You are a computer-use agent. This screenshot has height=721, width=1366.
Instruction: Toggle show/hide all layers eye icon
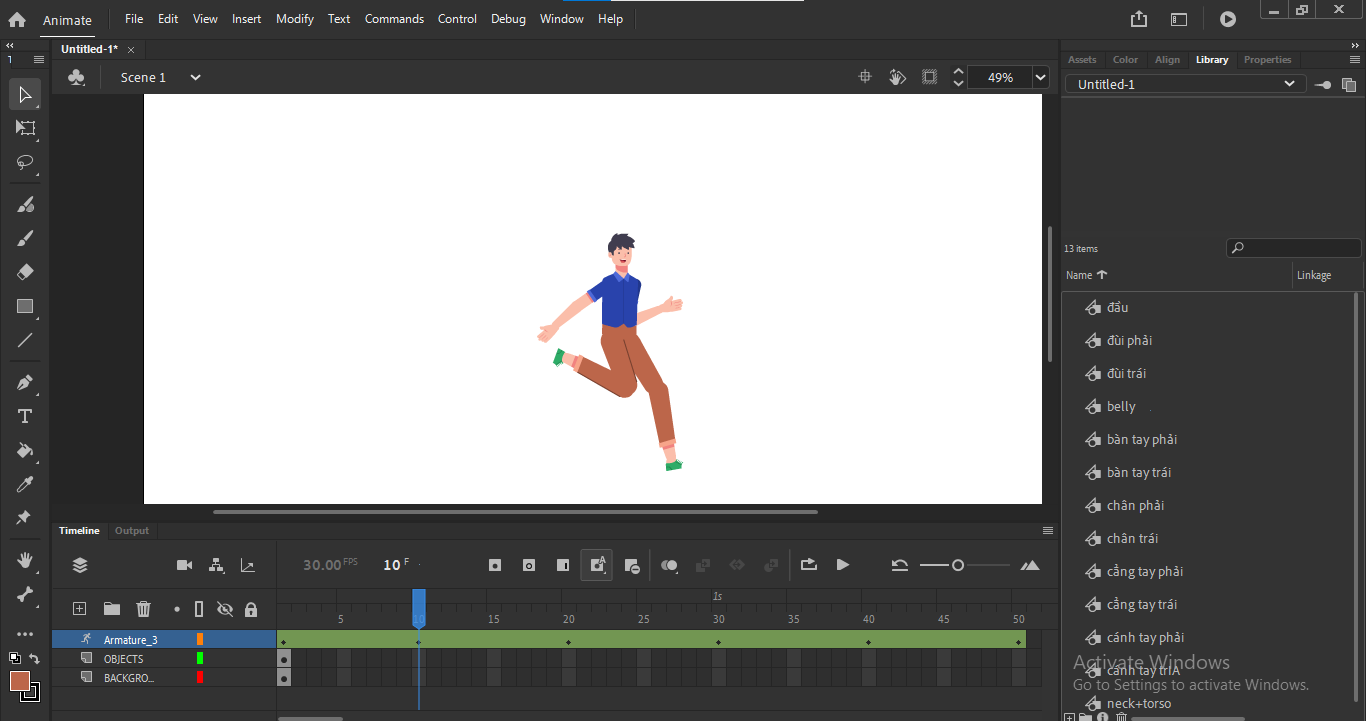pyautogui.click(x=224, y=609)
